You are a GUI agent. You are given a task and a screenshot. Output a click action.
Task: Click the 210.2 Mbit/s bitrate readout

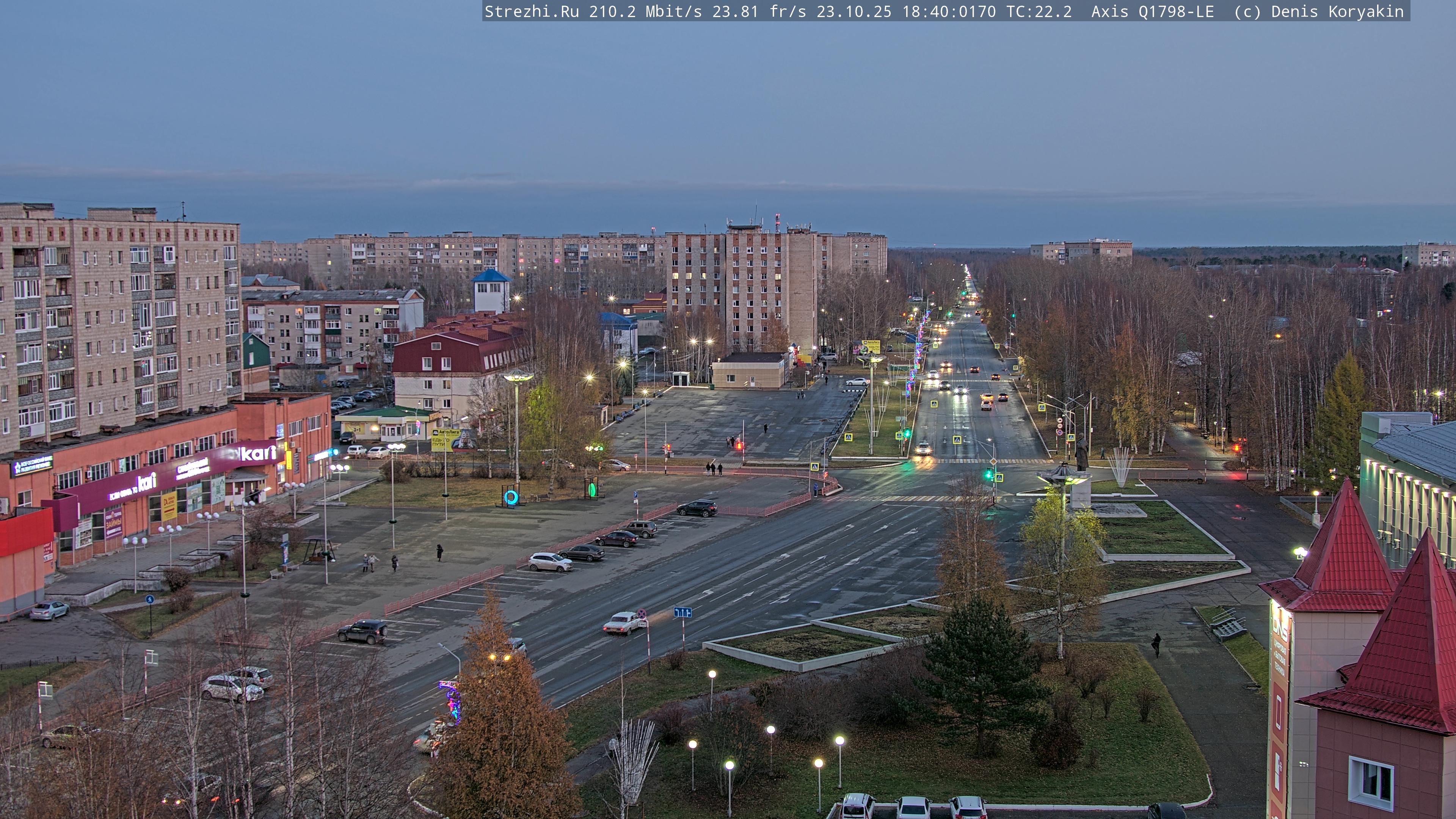[x=645, y=11]
